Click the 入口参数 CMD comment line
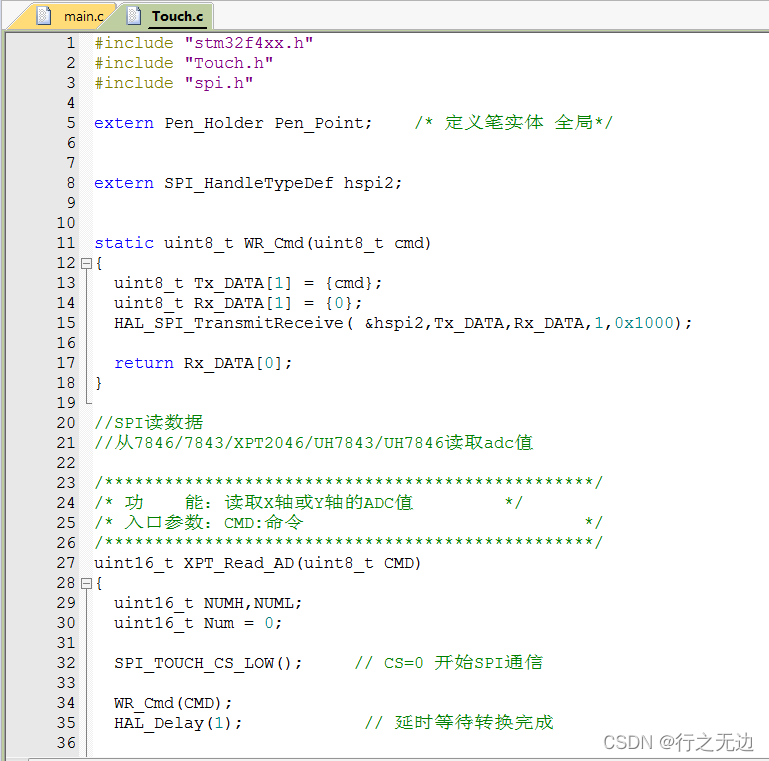Image resolution: width=769 pixels, height=761 pixels. click(348, 523)
